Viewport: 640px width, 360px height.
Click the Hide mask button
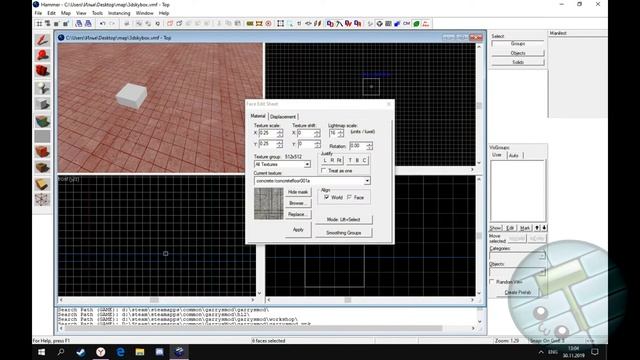[x=298, y=192]
